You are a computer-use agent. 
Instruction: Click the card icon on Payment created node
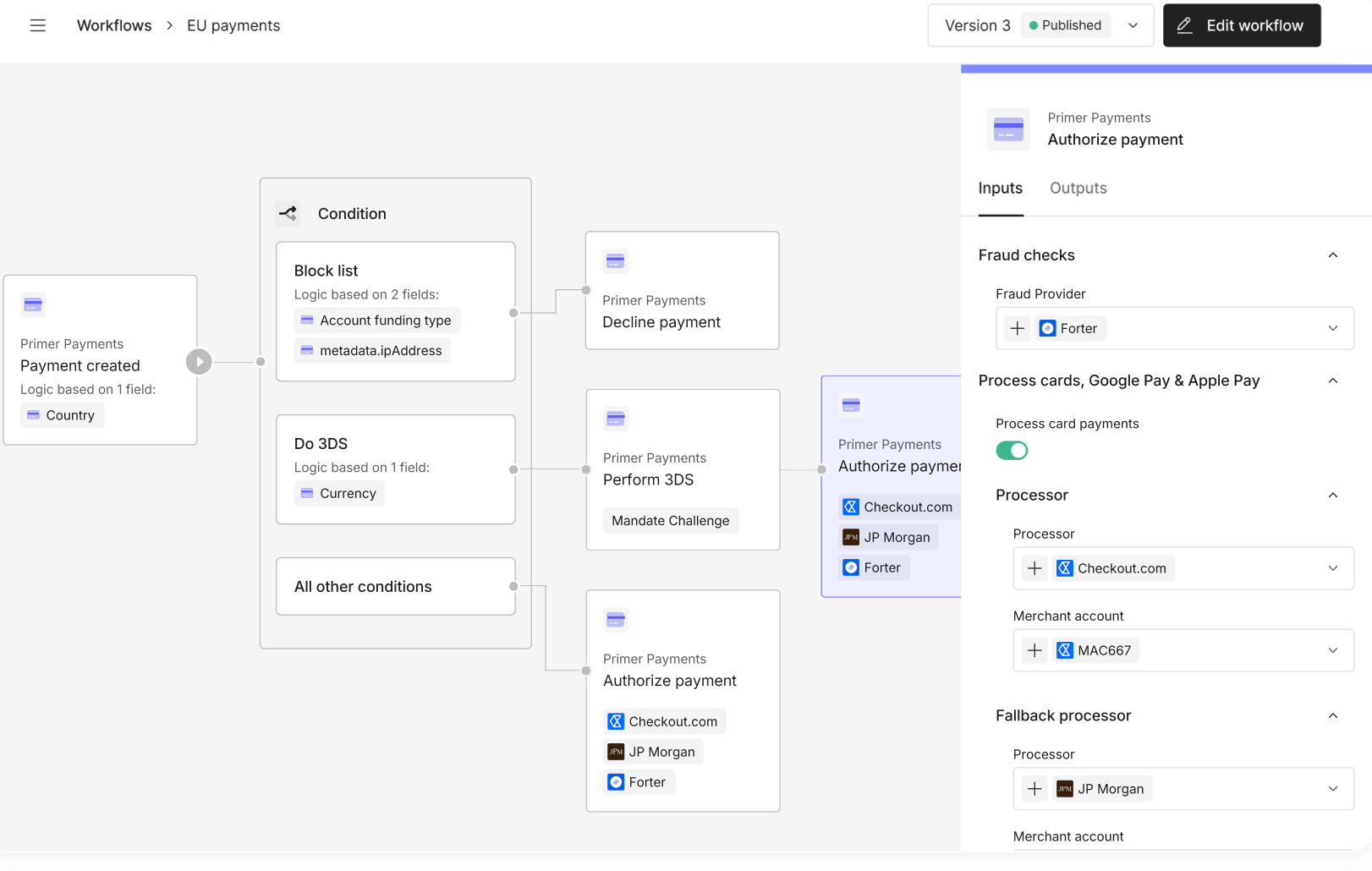click(33, 304)
